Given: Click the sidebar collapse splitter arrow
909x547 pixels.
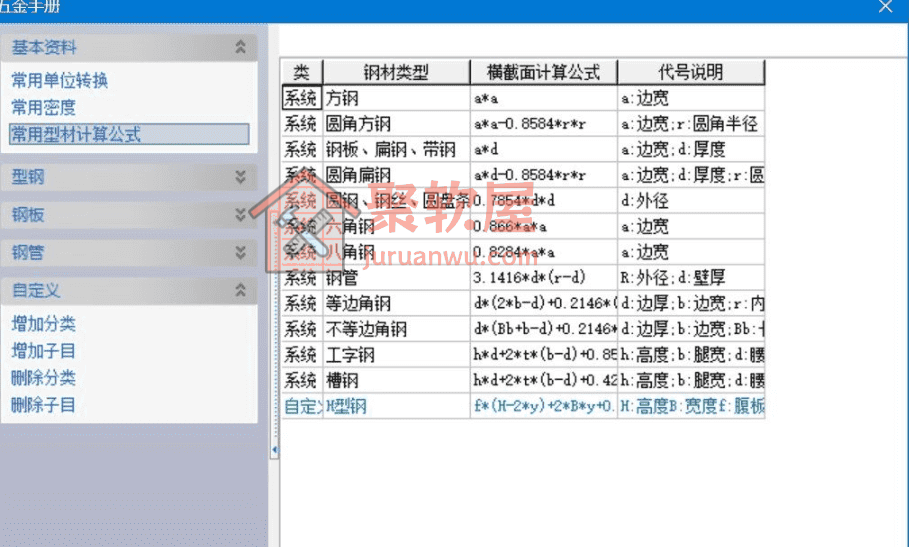Looking at the screenshot, I should pos(274,449).
